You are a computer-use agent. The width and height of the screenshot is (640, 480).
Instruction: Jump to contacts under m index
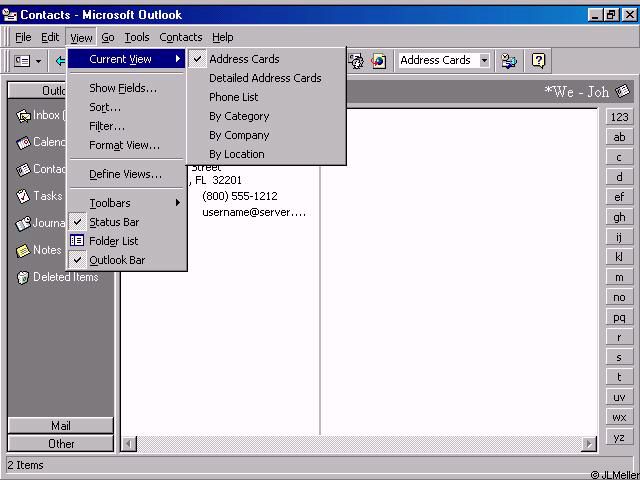[x=619, y=277]
